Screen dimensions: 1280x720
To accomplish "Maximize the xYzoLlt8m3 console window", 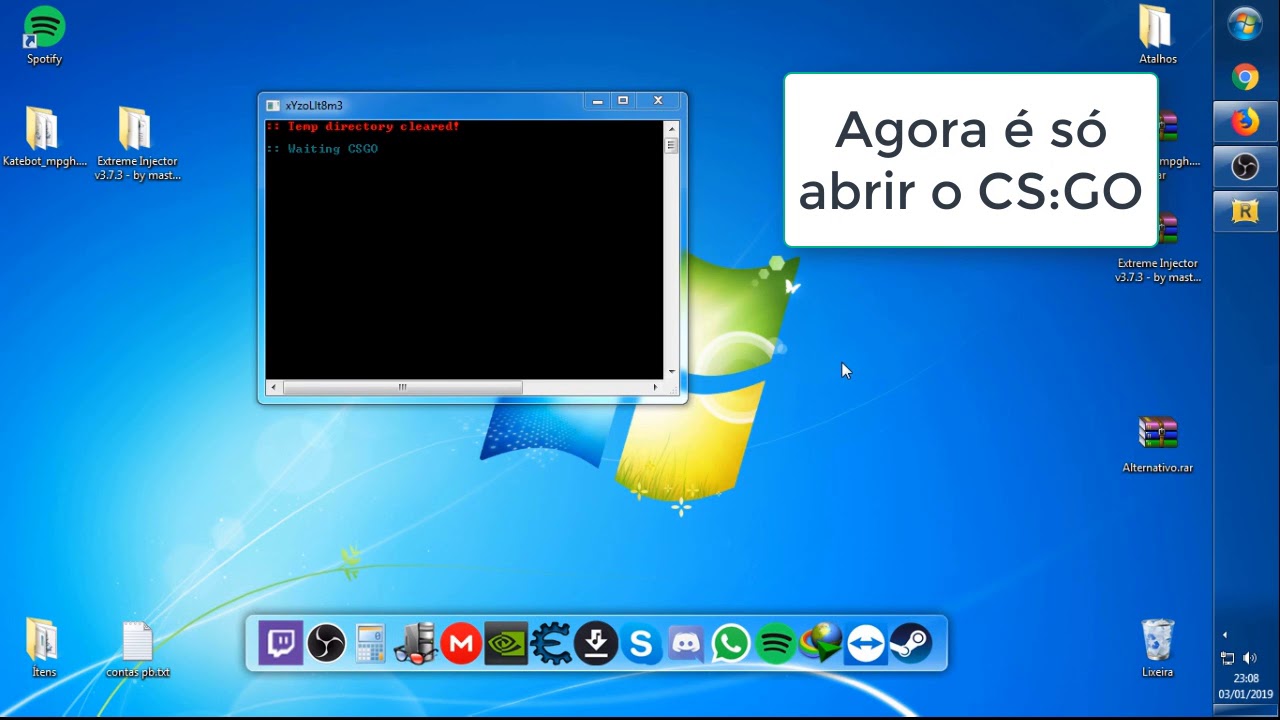I will click(623, 101).
